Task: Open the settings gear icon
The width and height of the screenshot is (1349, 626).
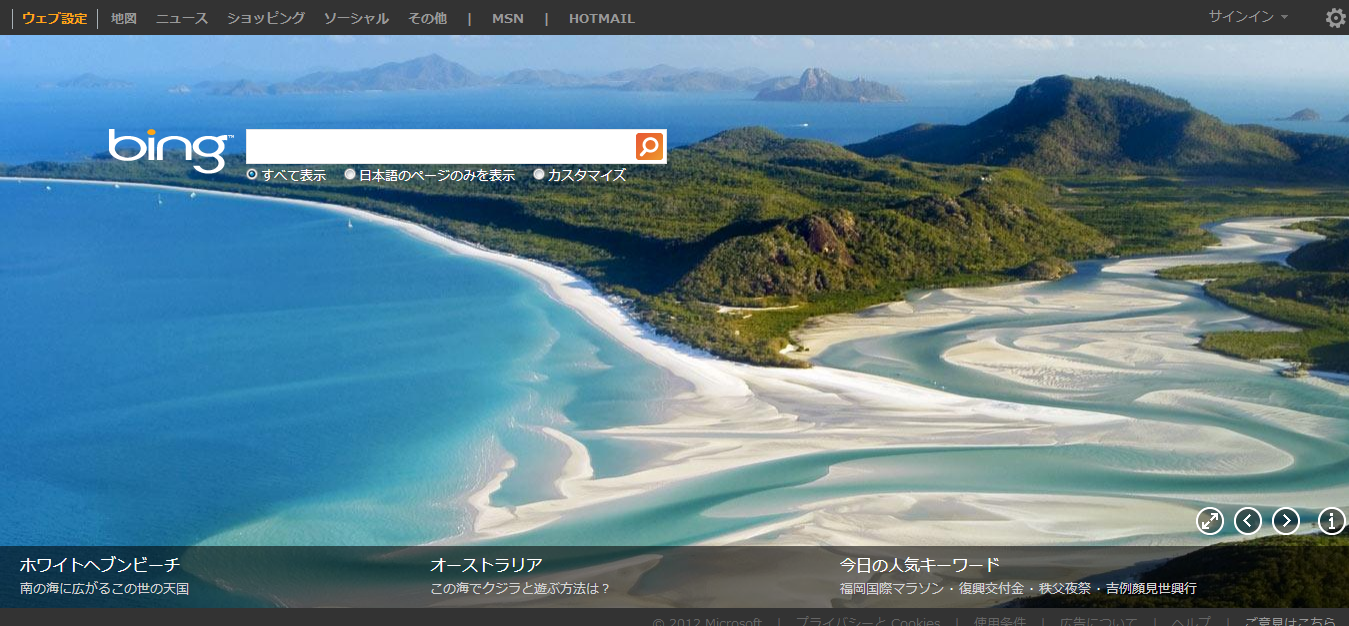Action: click(x=1335, y=18)
